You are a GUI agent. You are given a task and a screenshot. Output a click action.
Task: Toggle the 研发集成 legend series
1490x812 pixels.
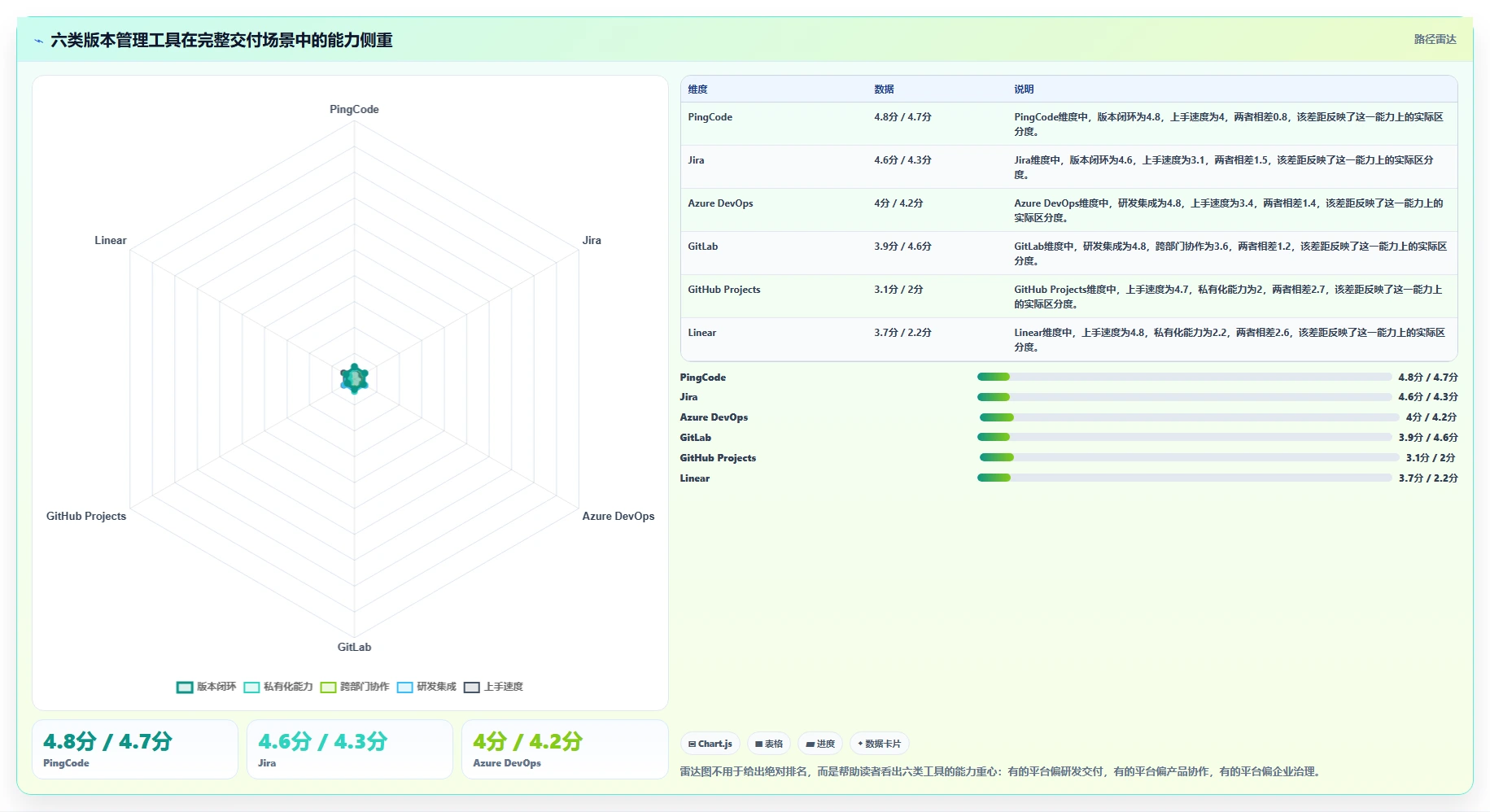(426, 687)
